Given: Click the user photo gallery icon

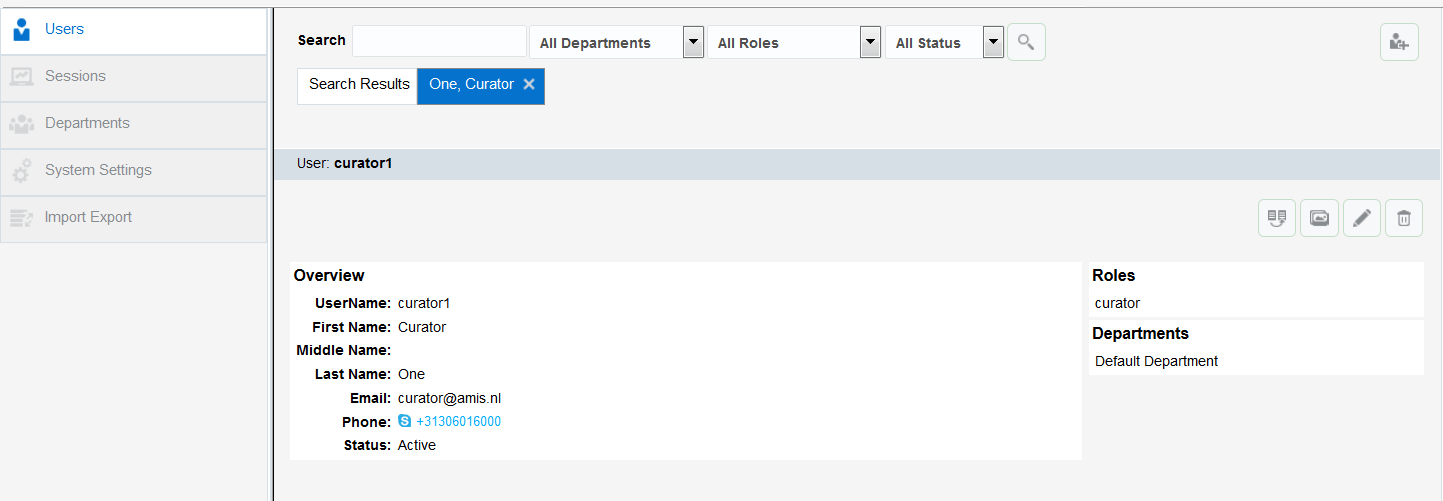Looking at the screenshot, I should 1319,218.
